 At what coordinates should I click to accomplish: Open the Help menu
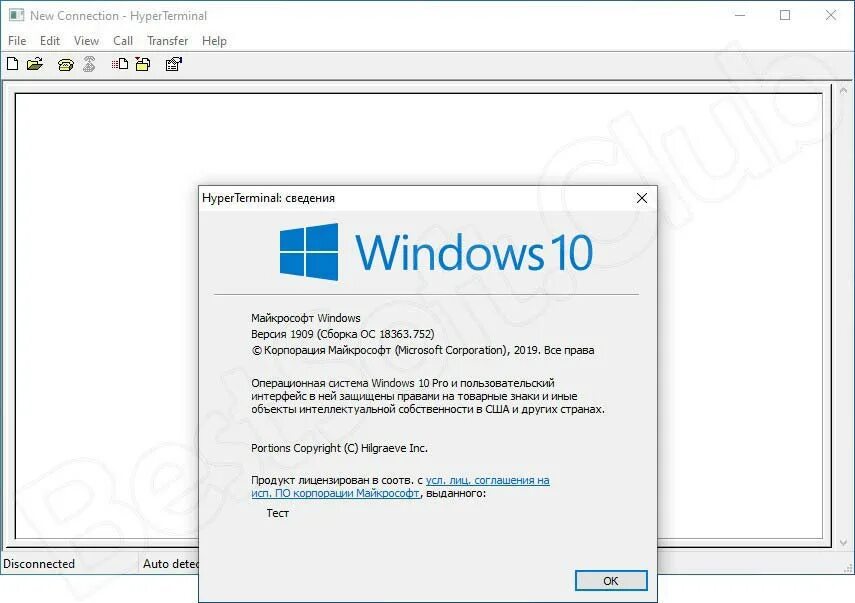click(214, 41)
